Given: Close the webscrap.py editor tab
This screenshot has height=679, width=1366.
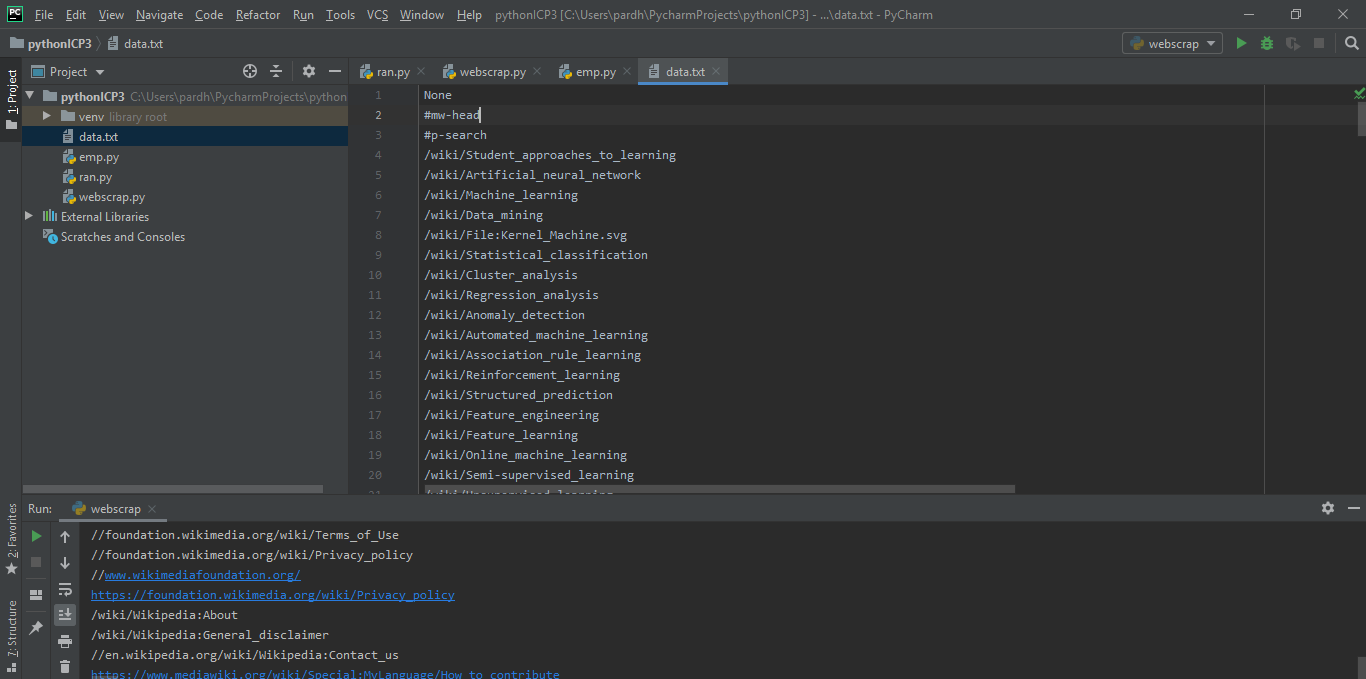Looking at the screenshot, I should (x=537, y=71).
